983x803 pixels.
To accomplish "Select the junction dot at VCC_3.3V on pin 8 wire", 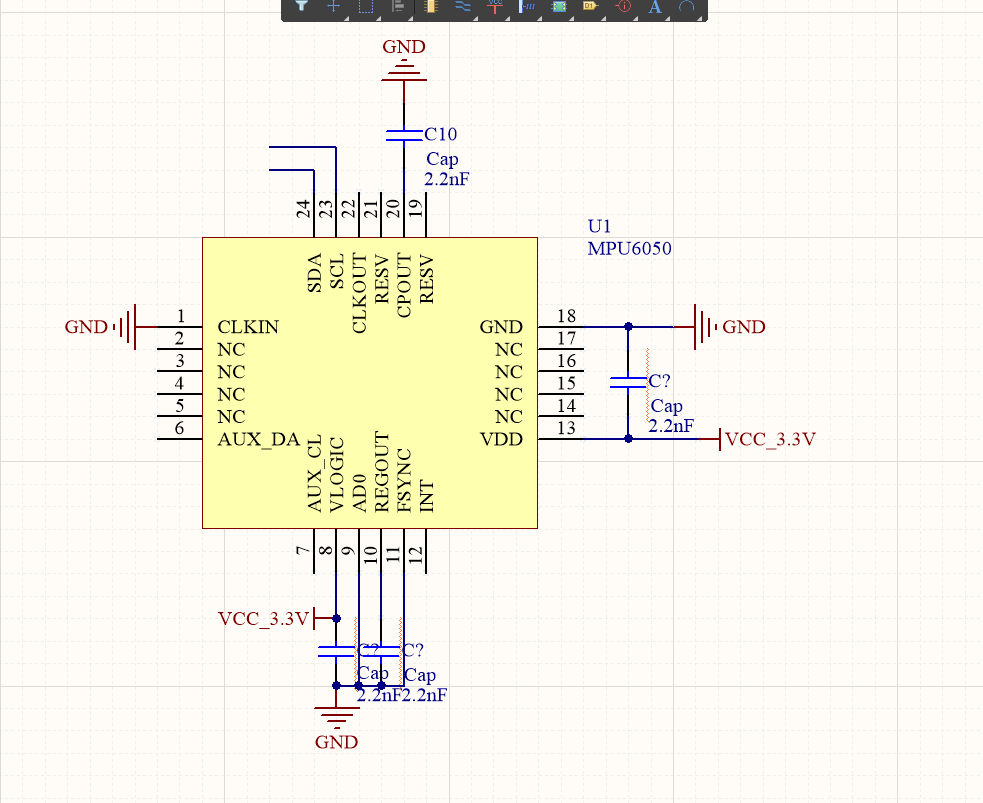I will 337,619.
